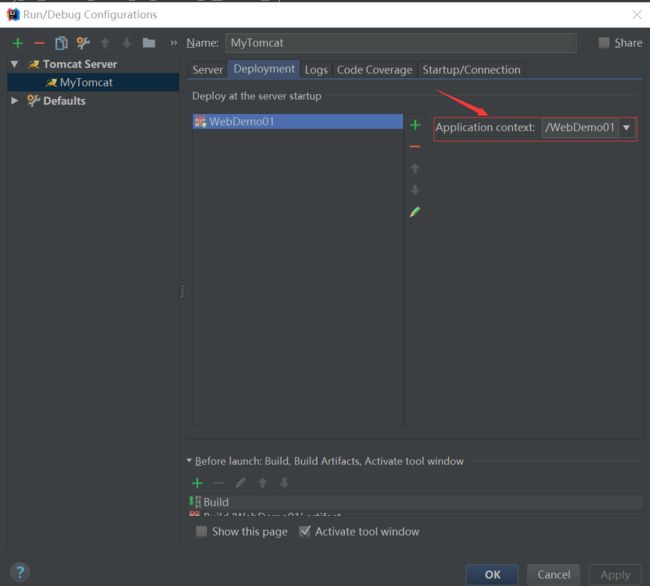Move before launch task up
The width and height of the screenshot is (650, 586).
tap(262, 483)
